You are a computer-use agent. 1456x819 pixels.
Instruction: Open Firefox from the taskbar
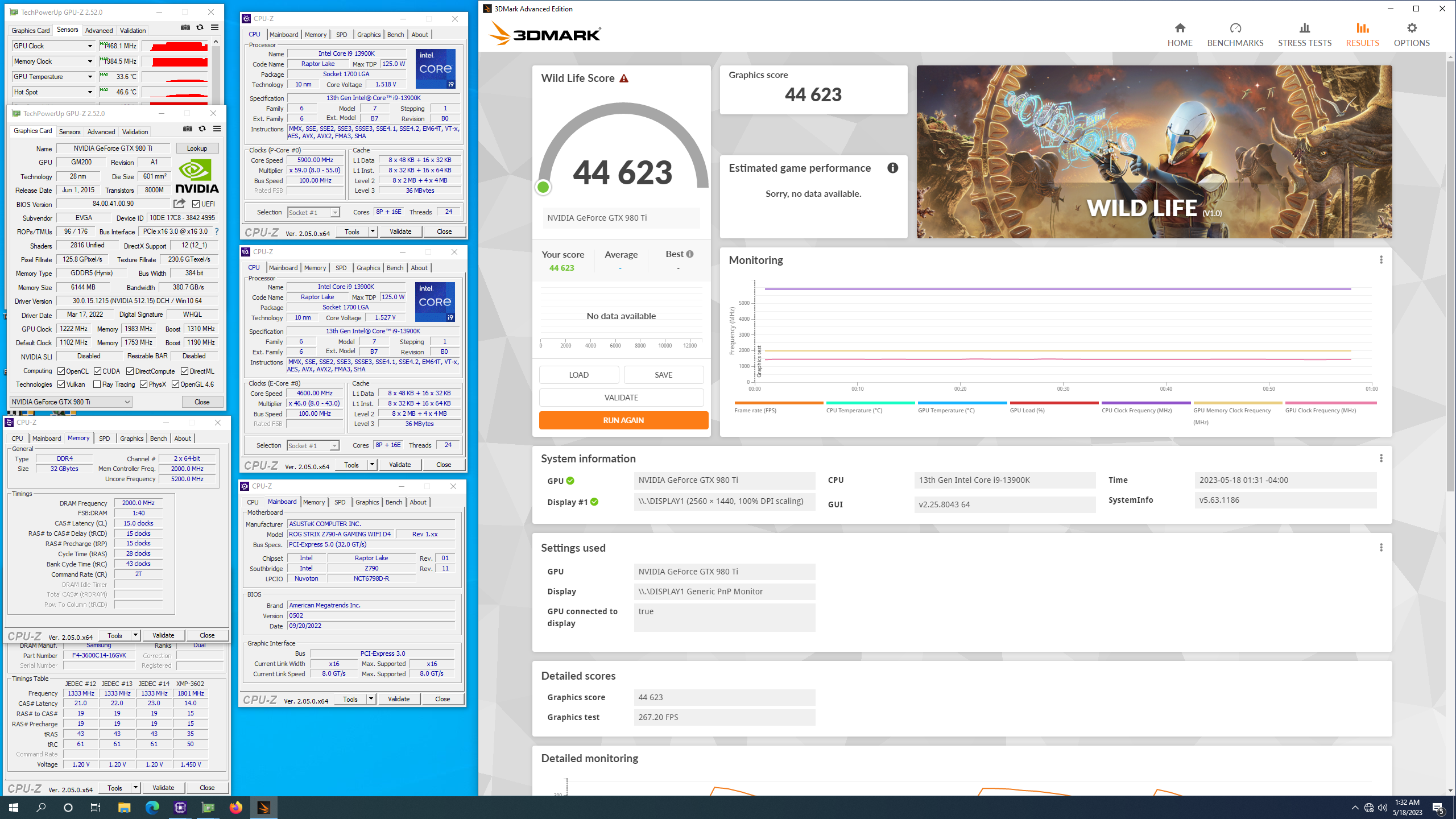(x=236, y=807)
